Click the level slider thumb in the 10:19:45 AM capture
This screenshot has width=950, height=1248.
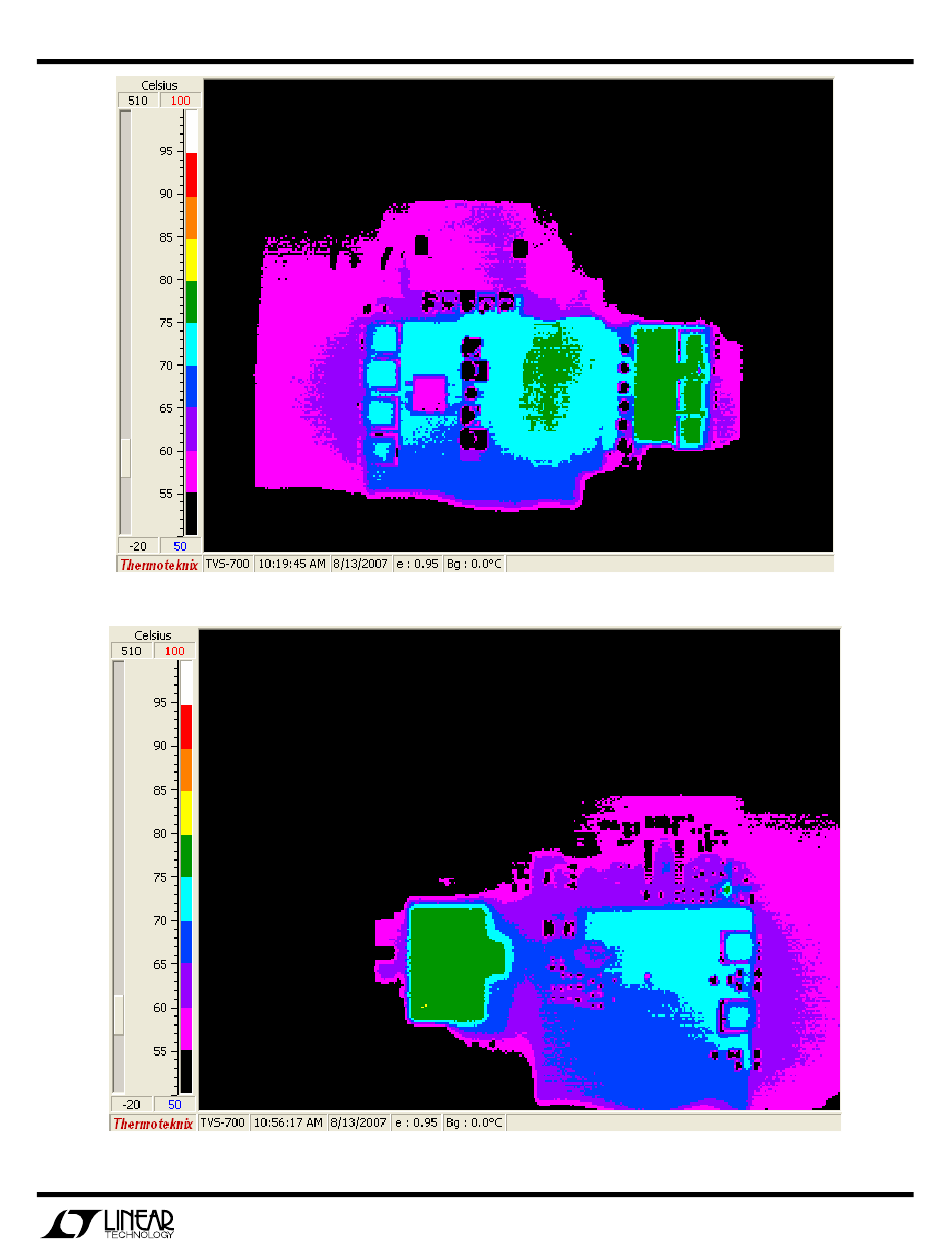click(125, 457)
